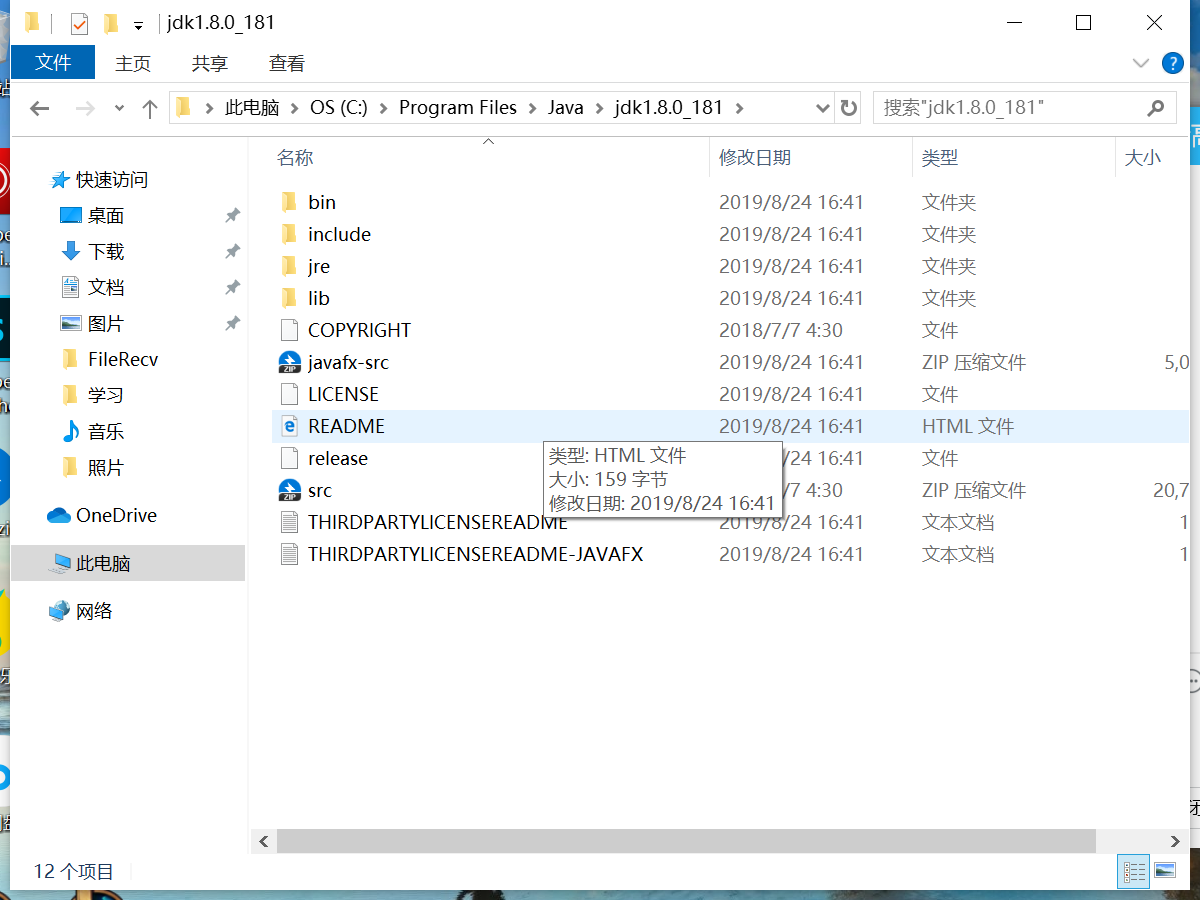Select 照片 folder in navigation pane
Image resolution: width=1200 pixels, height=900 pixels.
click(x=106, y=467)
